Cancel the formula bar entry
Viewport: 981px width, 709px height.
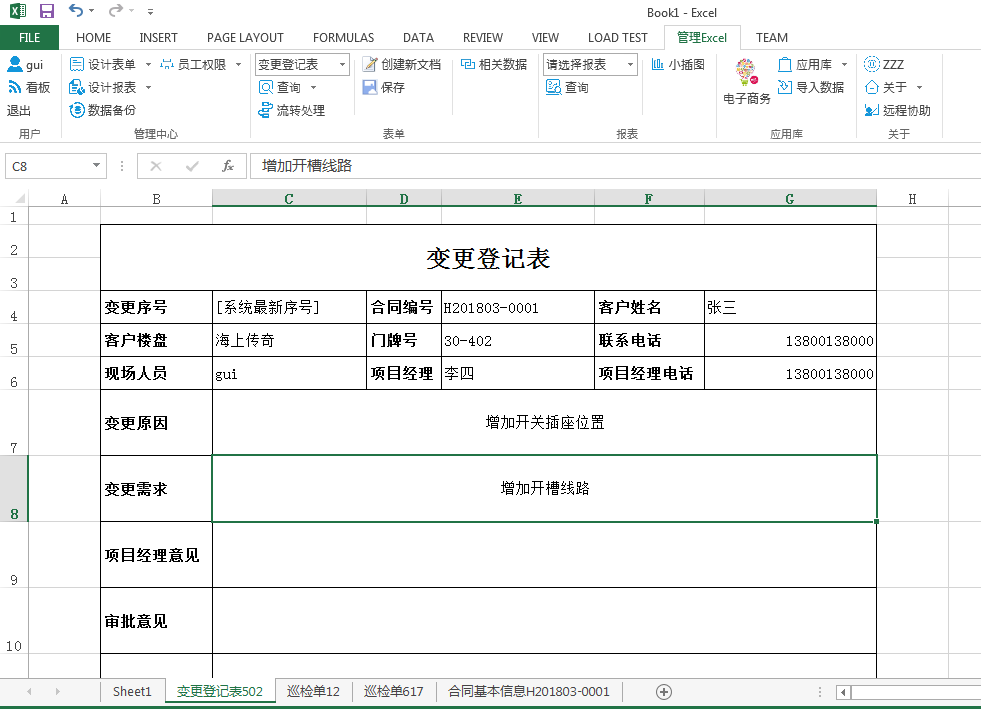156,166
